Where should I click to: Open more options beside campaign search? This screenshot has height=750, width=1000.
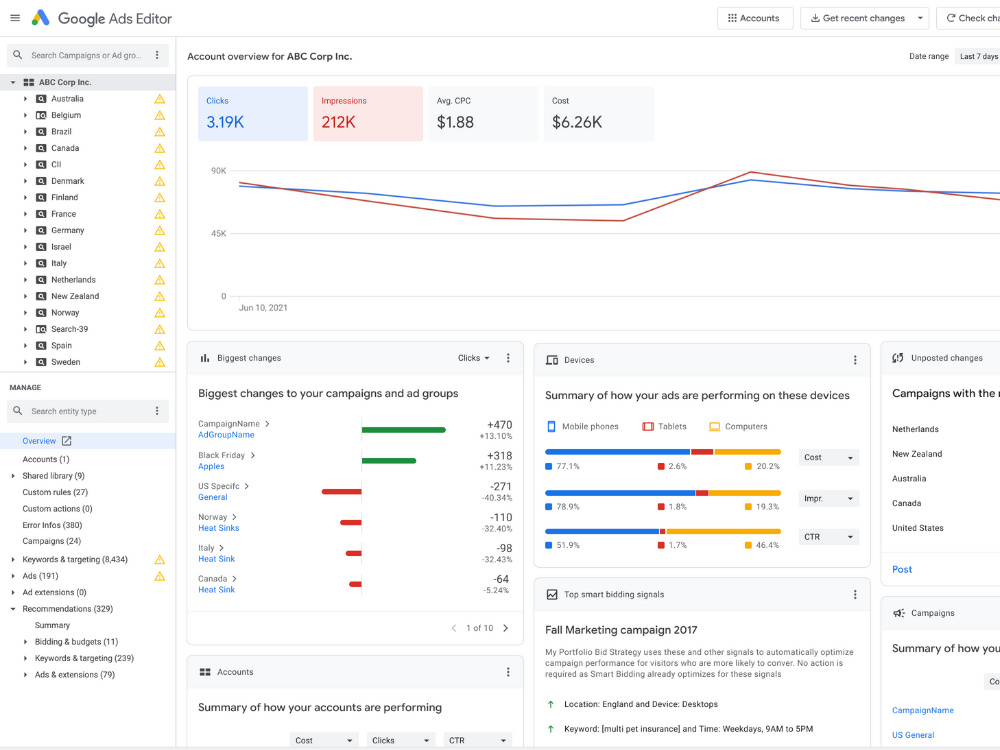coord(157,55)
